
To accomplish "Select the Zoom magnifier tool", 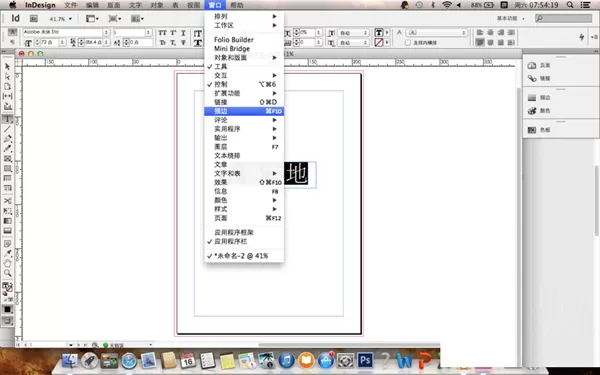I will (7, 273).
